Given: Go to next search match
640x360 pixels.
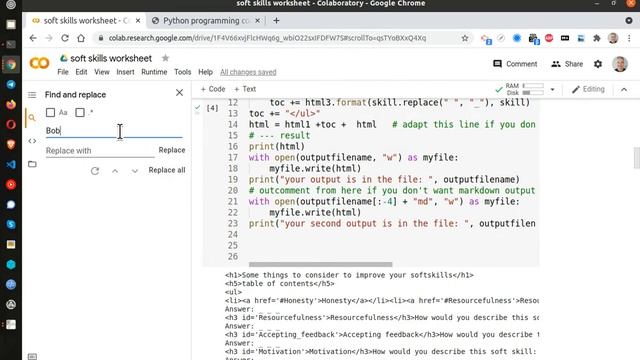Looking at the screenshot, I should tap(135, 171).
